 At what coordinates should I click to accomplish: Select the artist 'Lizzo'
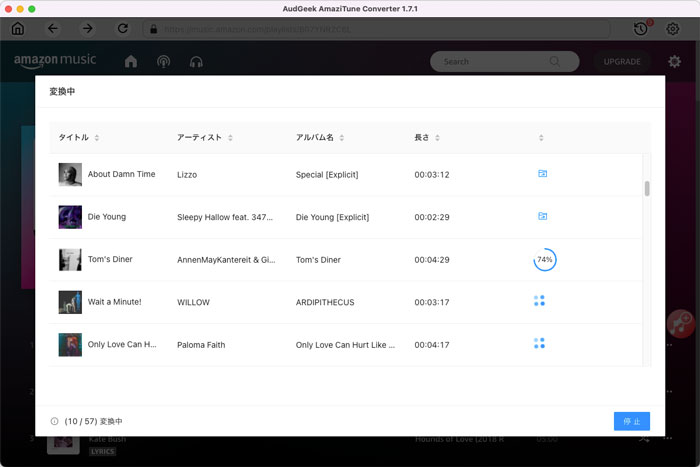click(187, 175)
